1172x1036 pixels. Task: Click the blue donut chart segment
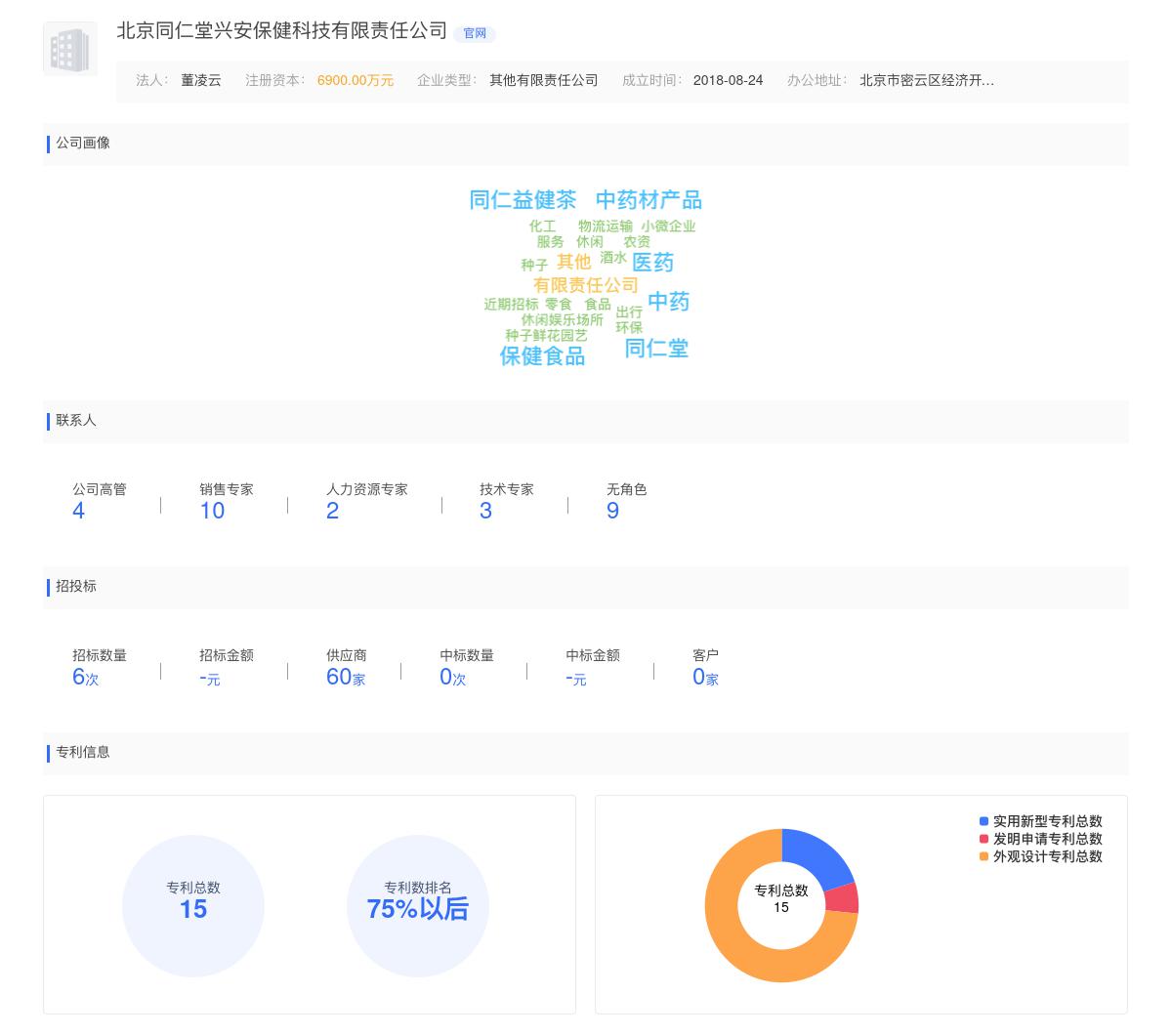[x=818, y=856]
